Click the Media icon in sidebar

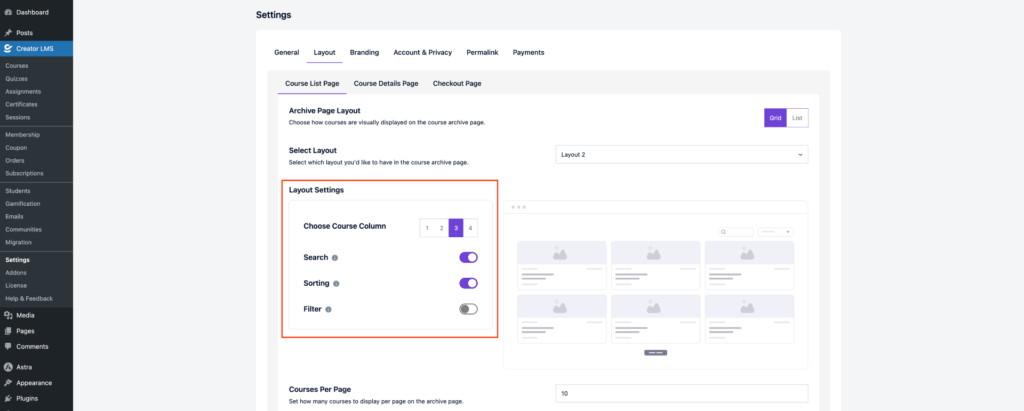[x=8, y=315]
